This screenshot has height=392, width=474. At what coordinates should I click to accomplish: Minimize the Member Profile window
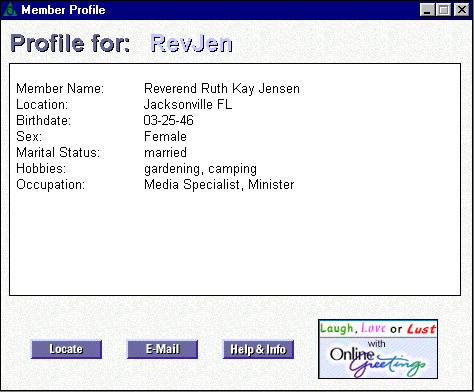[427, 10]
